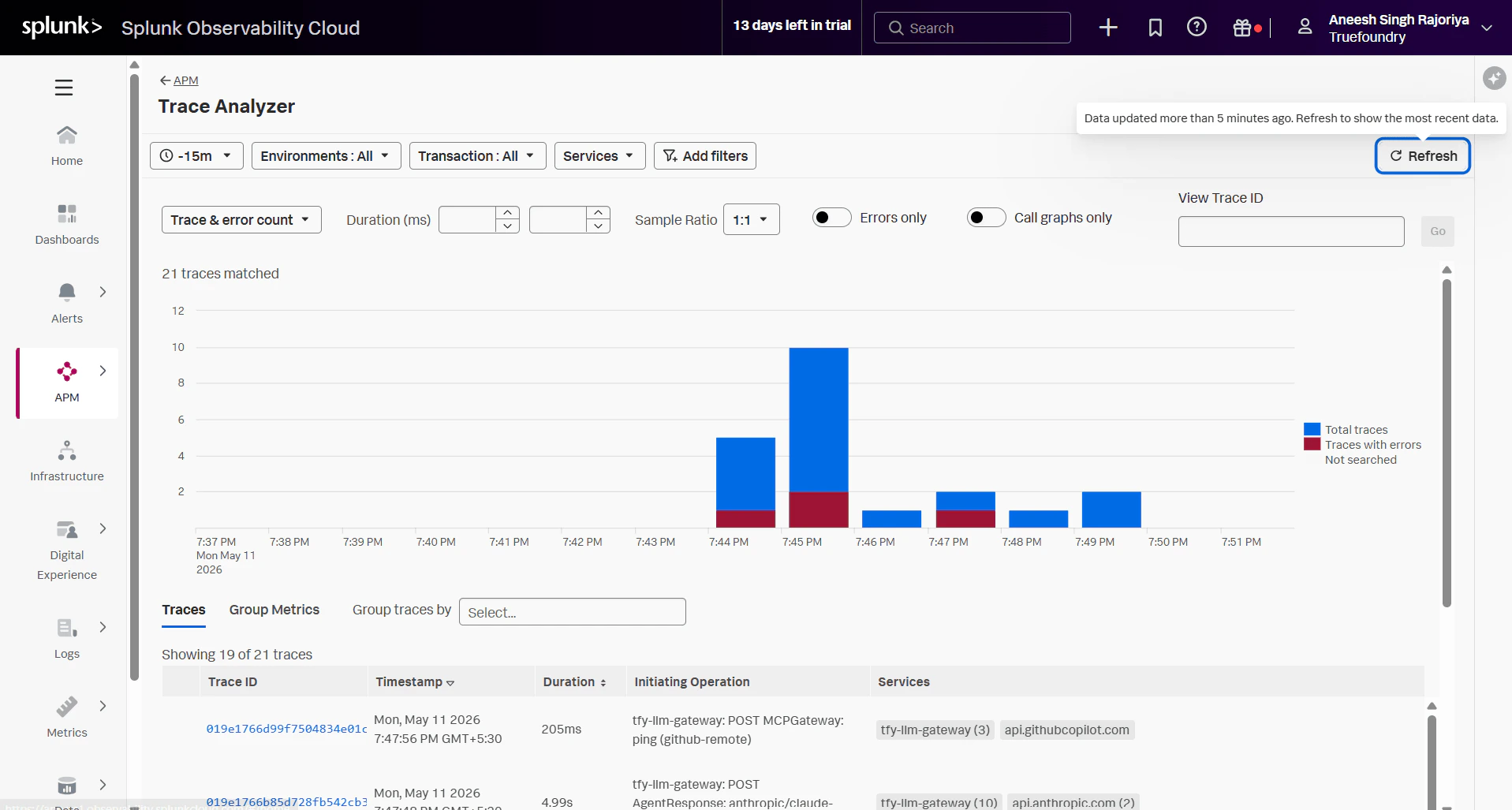Open the gift what's new icon
Image resolution: width=1512 pixels, height=810 pixels.
1242,28
